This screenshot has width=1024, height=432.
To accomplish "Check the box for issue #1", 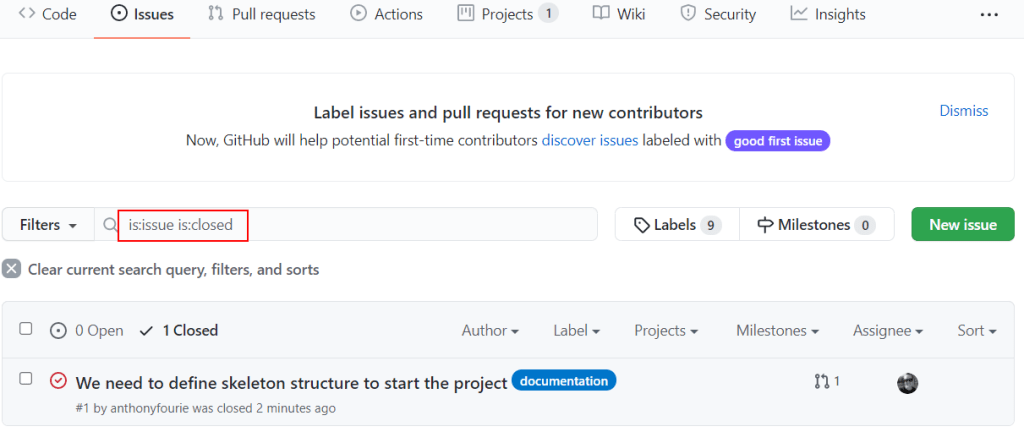I will [26, 379].
